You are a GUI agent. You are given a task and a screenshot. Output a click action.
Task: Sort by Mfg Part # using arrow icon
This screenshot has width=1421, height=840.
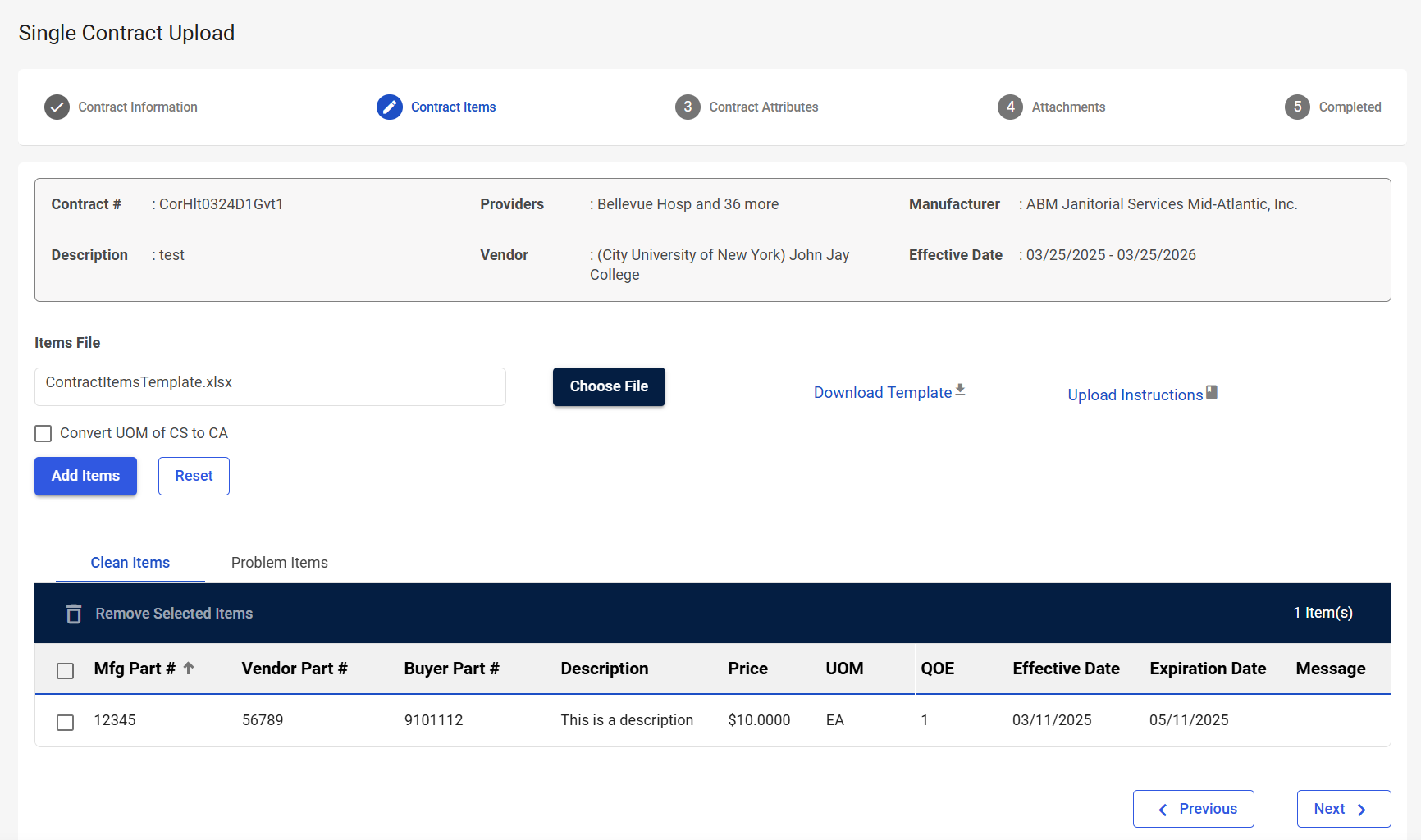click(x=189, y=669)
